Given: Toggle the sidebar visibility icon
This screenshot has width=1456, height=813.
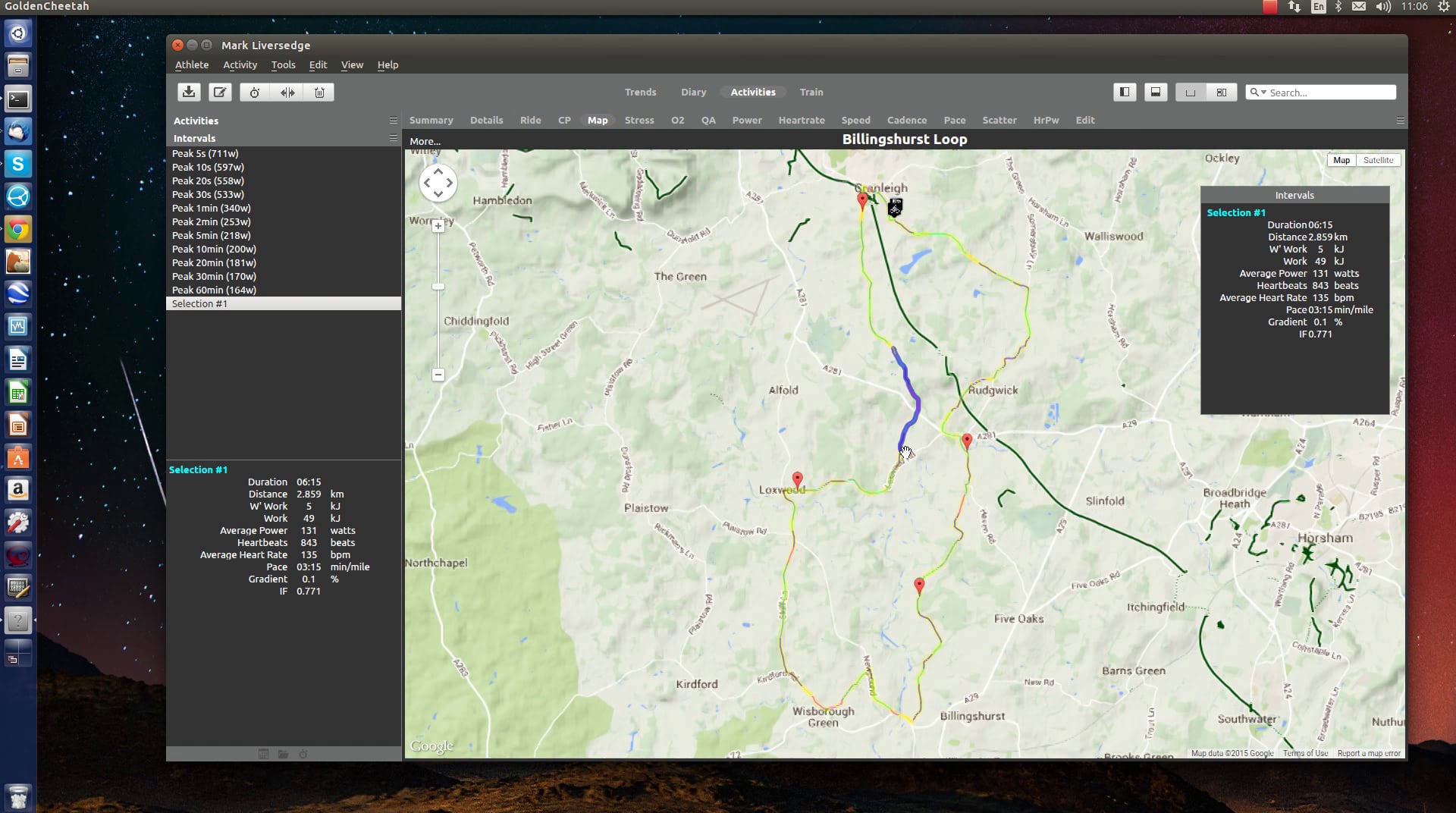Looking at the screenshot, I should pyautogui.click(x=1125, y=92).
